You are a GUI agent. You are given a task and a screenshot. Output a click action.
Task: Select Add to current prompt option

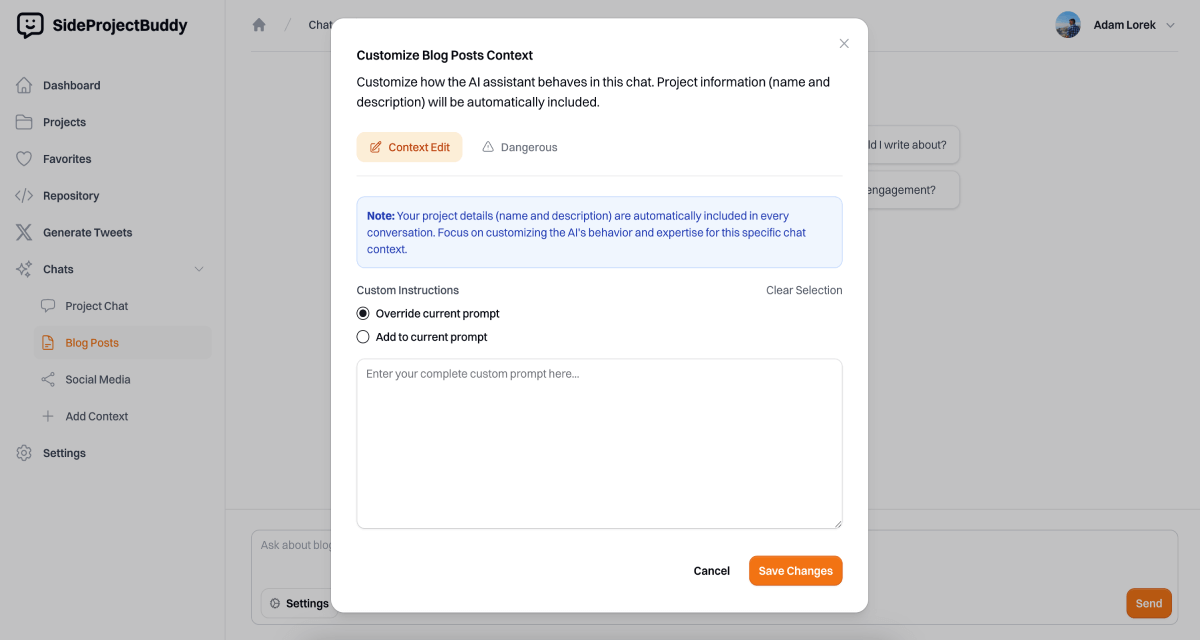coord(363,337)
